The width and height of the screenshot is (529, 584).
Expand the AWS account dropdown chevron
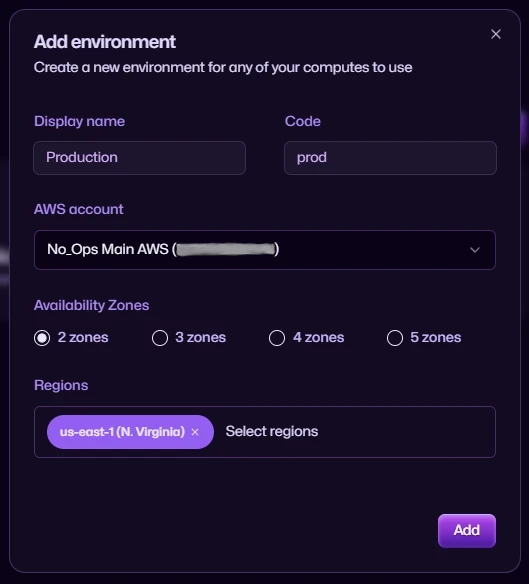475,250
